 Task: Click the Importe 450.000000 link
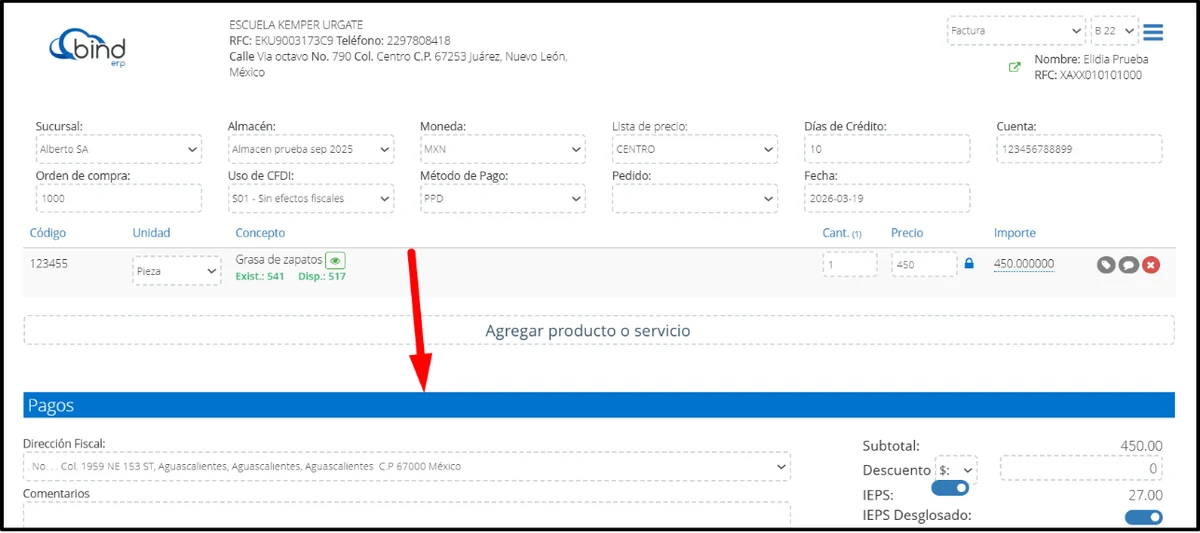pos(1024,264)
